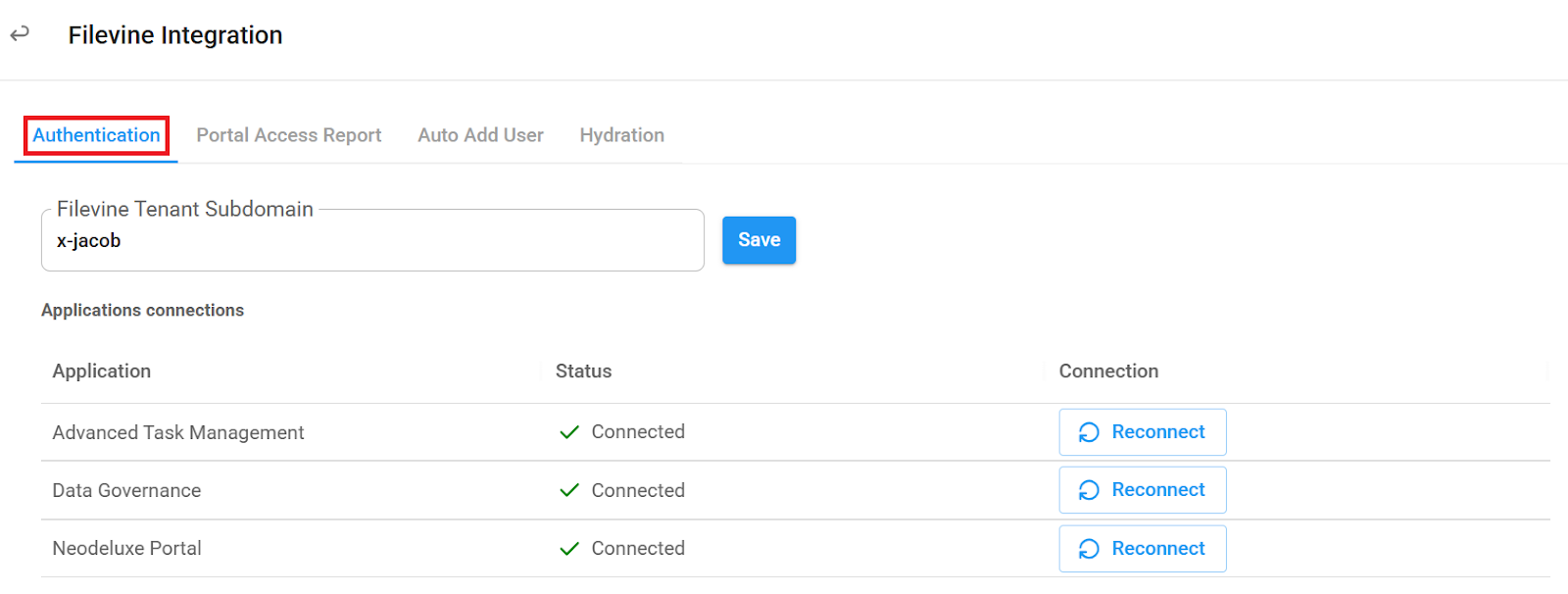
Task: Click the Filevine Integration page title
Action: [175, 35]
